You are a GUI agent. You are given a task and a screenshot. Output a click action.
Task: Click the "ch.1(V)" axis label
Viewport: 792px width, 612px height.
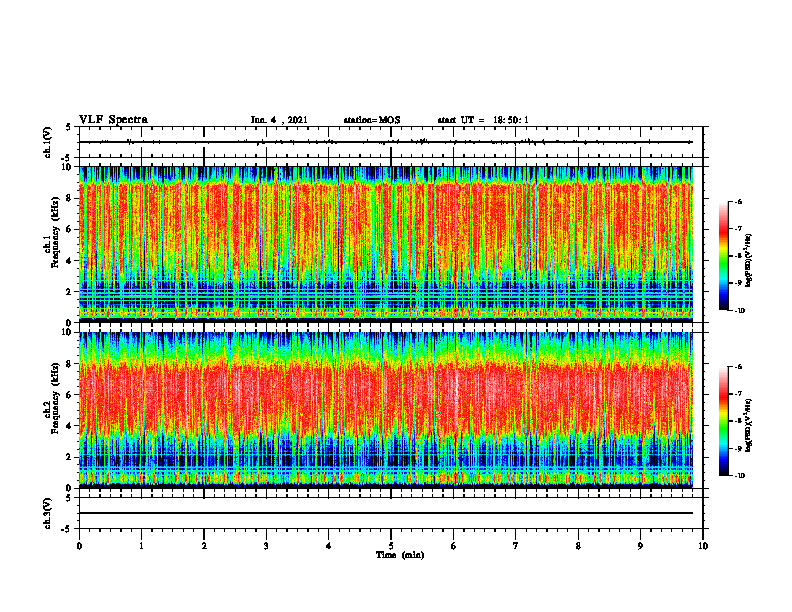point(47,142)
